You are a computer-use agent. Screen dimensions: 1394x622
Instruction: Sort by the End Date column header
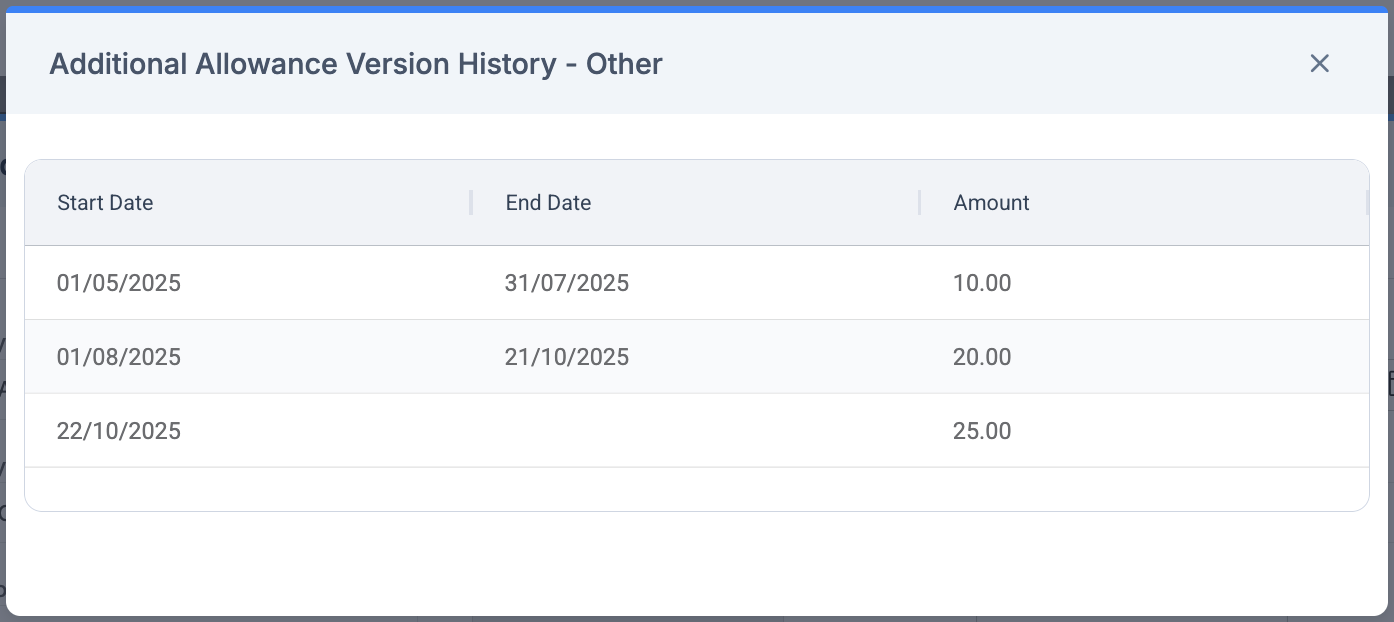pos(548,203)
